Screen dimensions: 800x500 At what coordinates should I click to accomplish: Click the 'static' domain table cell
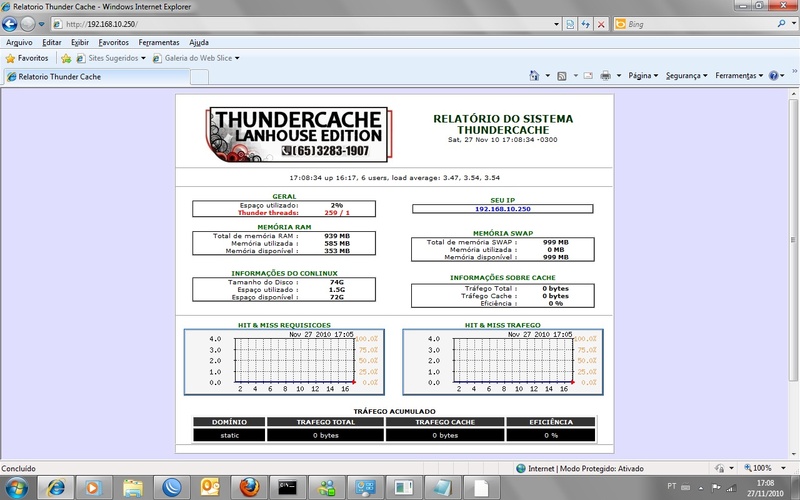pyautogui.click(x=229, y=435)
